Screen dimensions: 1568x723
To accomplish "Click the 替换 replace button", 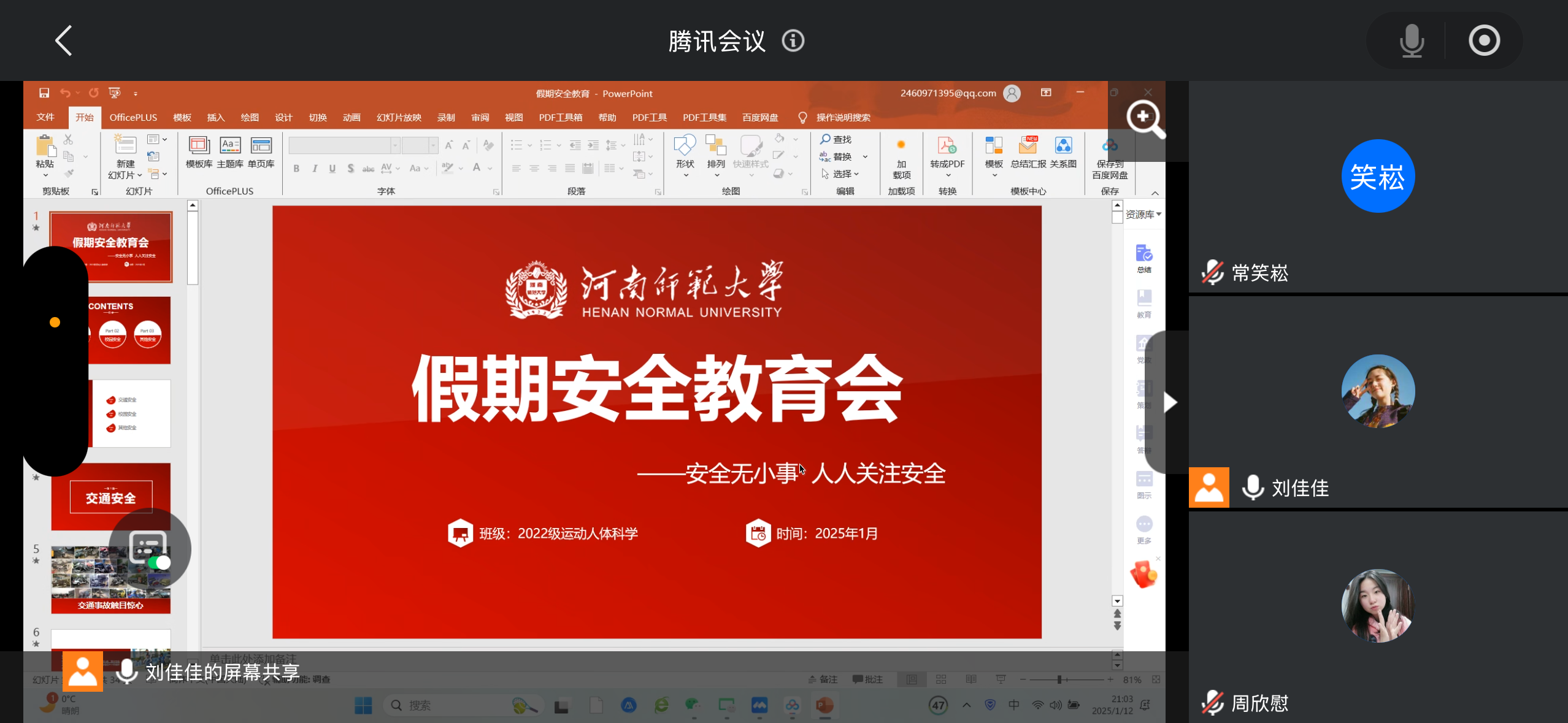I will [836, 157].
